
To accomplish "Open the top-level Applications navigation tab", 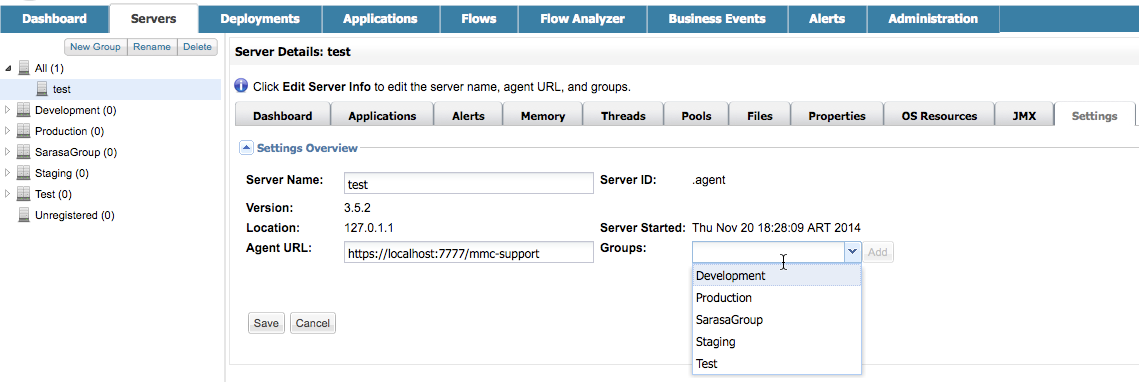I will 380,19.
